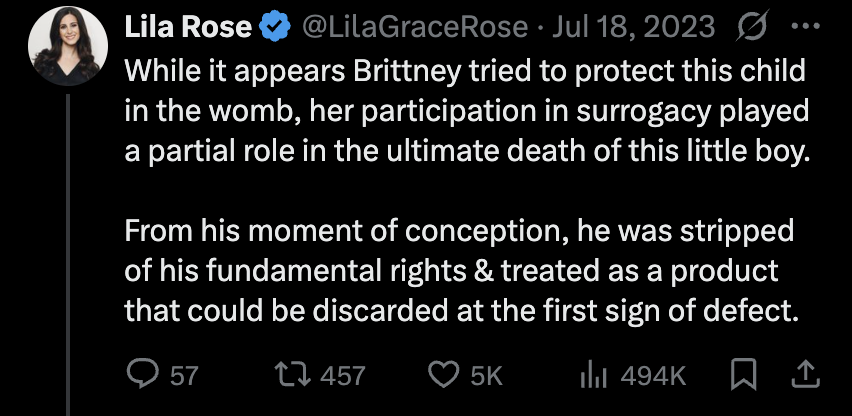852x416 pixels.
Task: Click the share upload-arrow icon
Action: point(807,374)
